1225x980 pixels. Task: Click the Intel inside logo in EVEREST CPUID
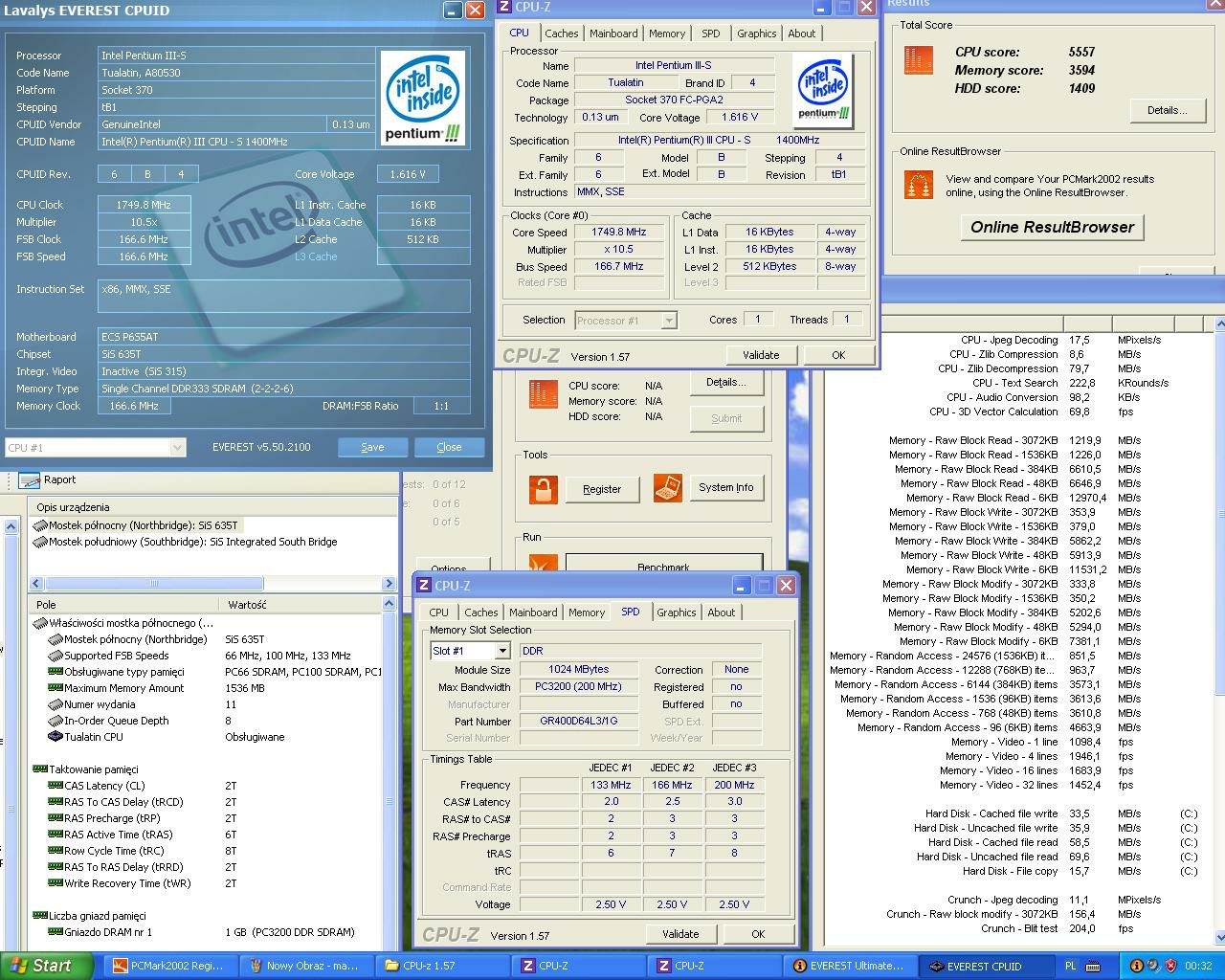(x=422, y=98)
